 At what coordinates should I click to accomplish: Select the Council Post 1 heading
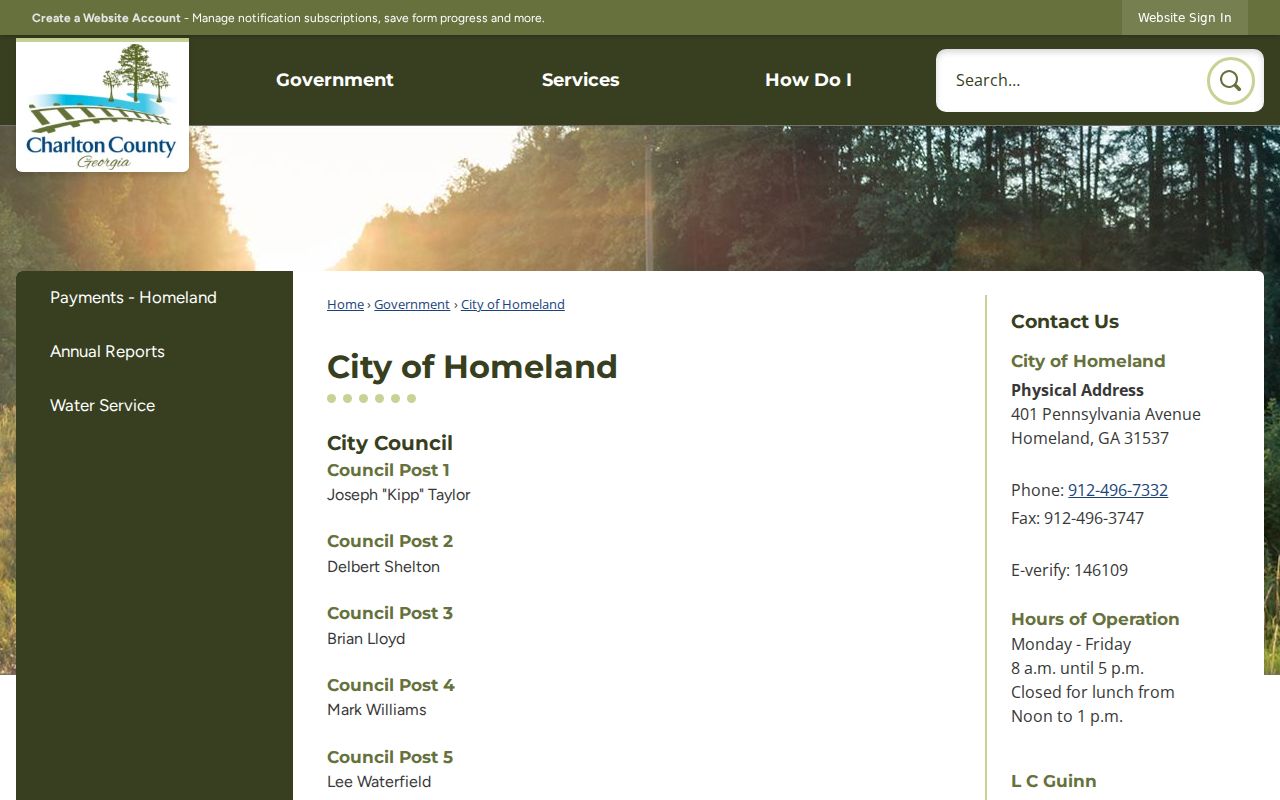(x=388, y=470)
